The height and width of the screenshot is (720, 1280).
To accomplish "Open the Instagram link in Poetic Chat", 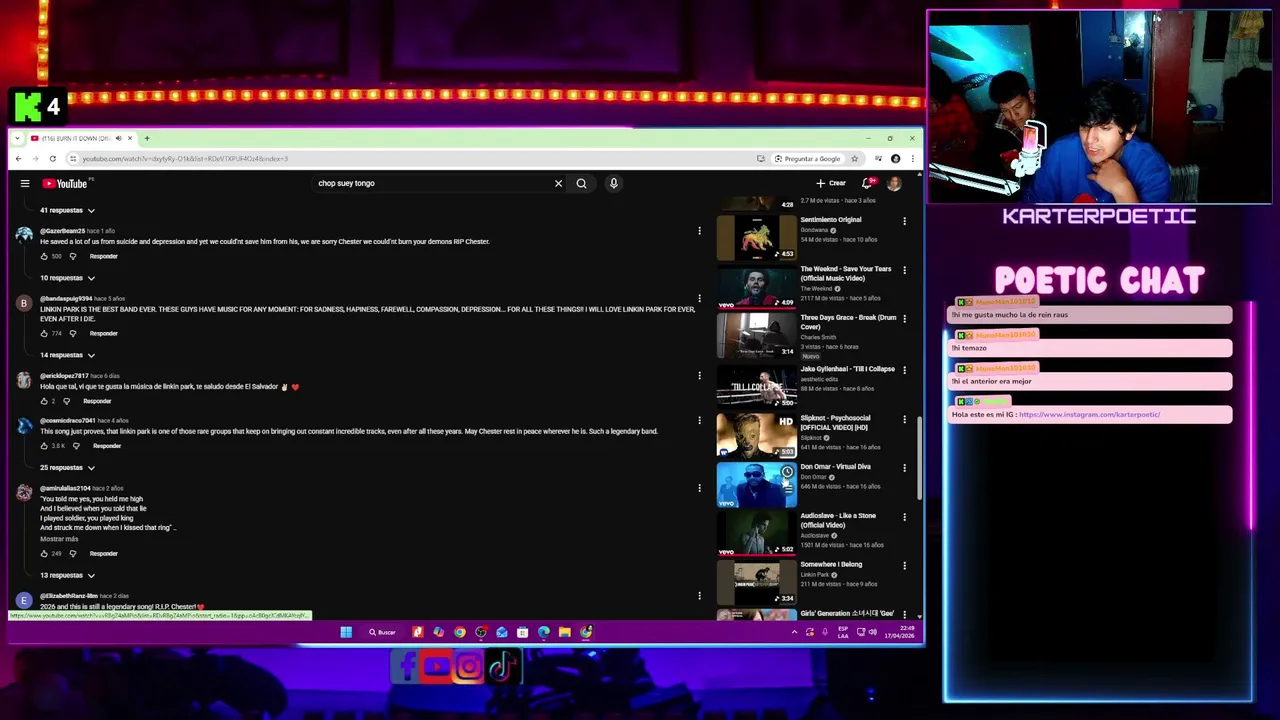I will click(x=1089, y=414).
